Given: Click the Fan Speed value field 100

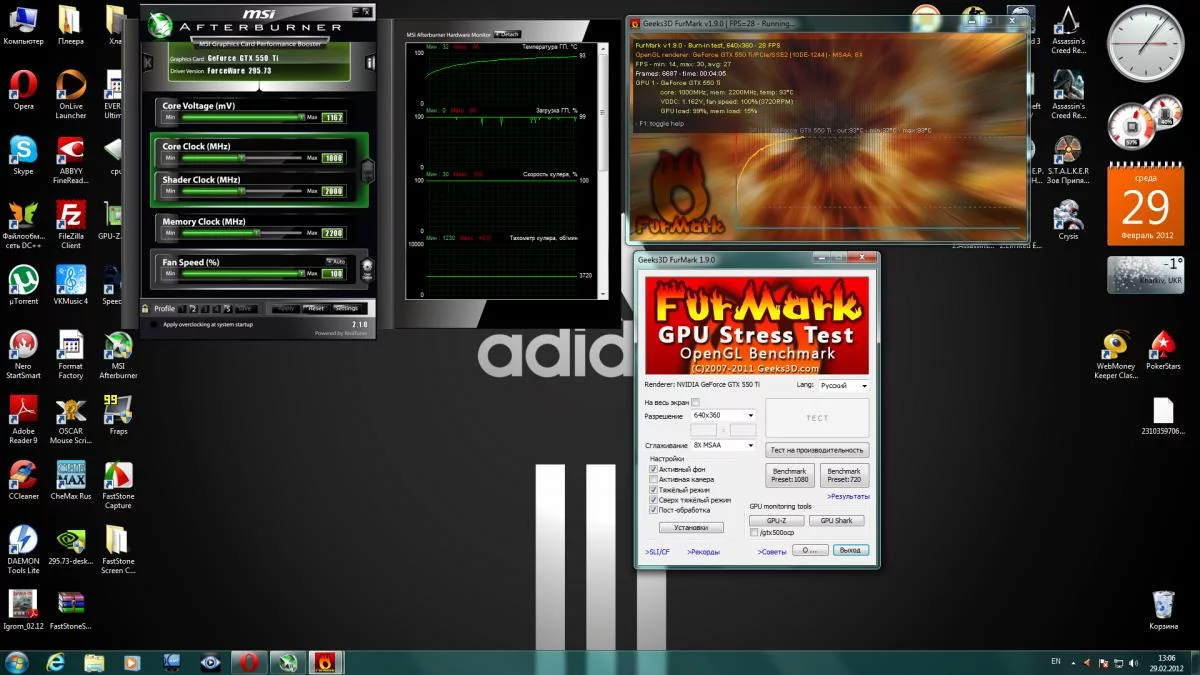Looking at the screenshot, I should pos(332,273).
